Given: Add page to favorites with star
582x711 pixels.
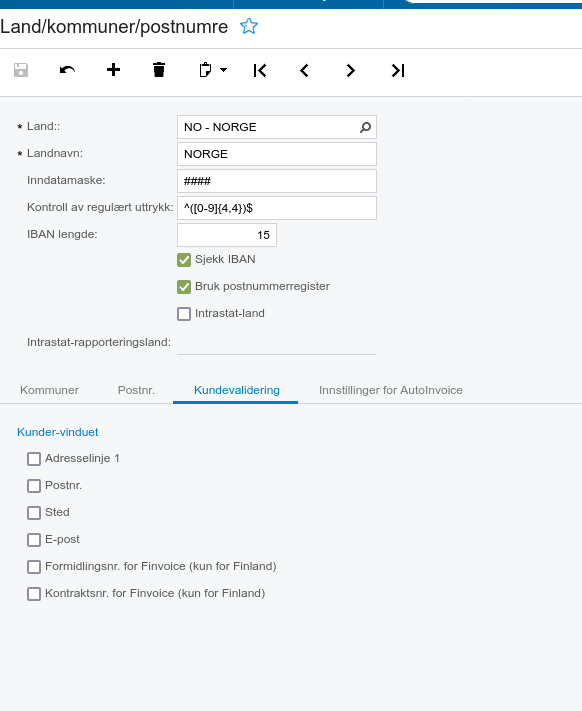Looking at the screenshot, I should coord(249,26).
